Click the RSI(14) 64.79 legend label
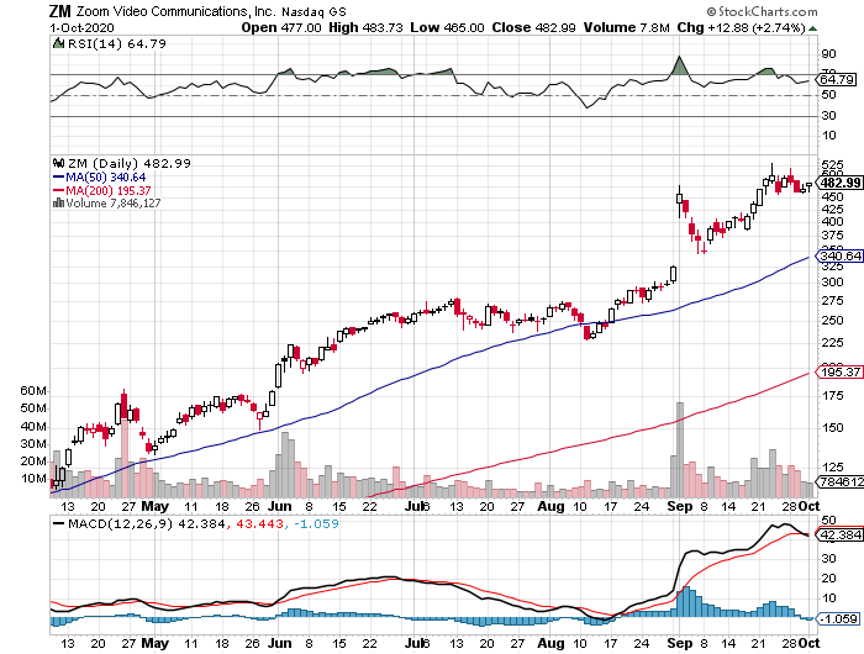 pyautogui.click(x=117, y=44)
